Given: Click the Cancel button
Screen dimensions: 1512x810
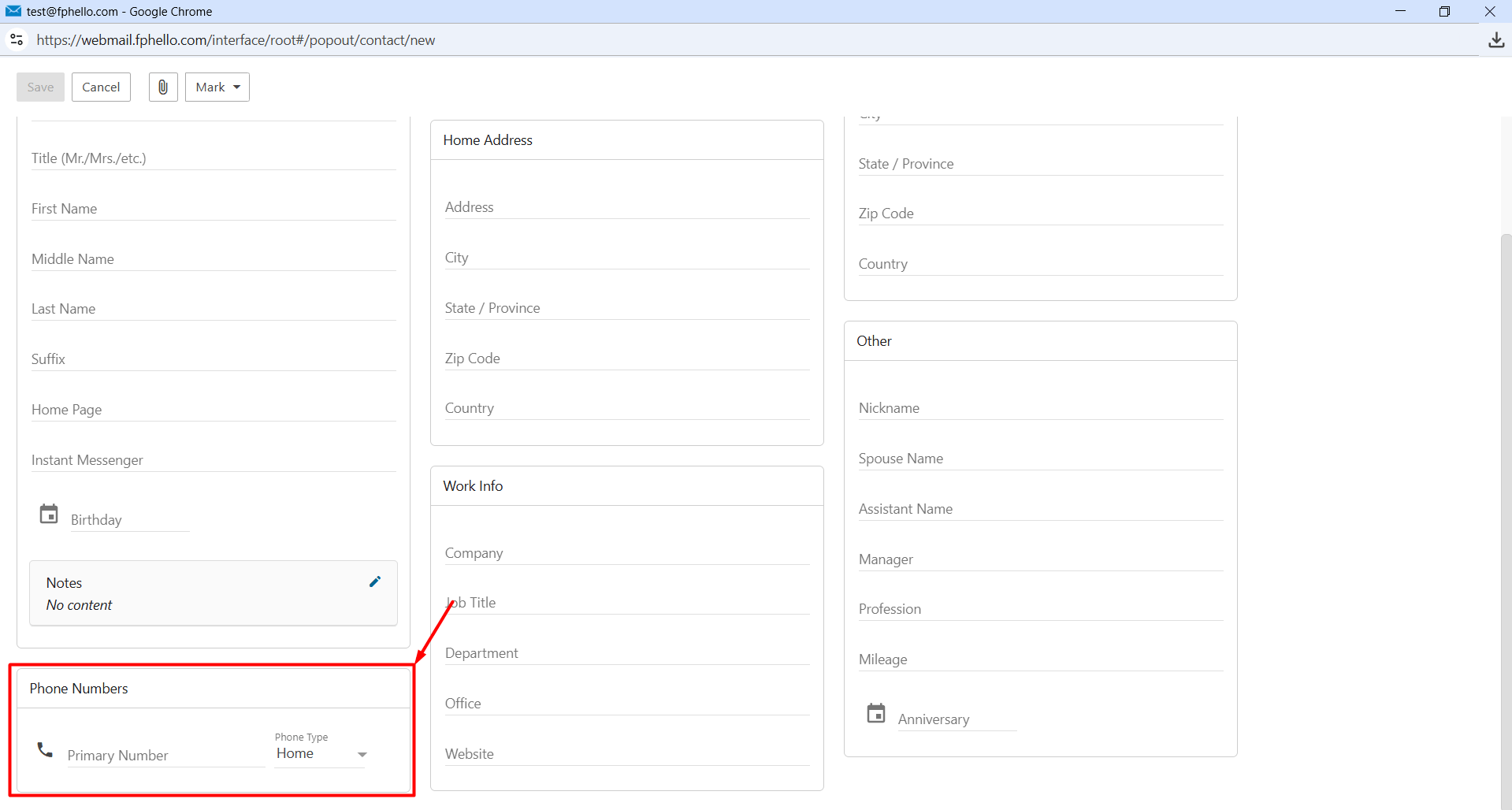Looking at the screenshot, I should coord(101,87).
